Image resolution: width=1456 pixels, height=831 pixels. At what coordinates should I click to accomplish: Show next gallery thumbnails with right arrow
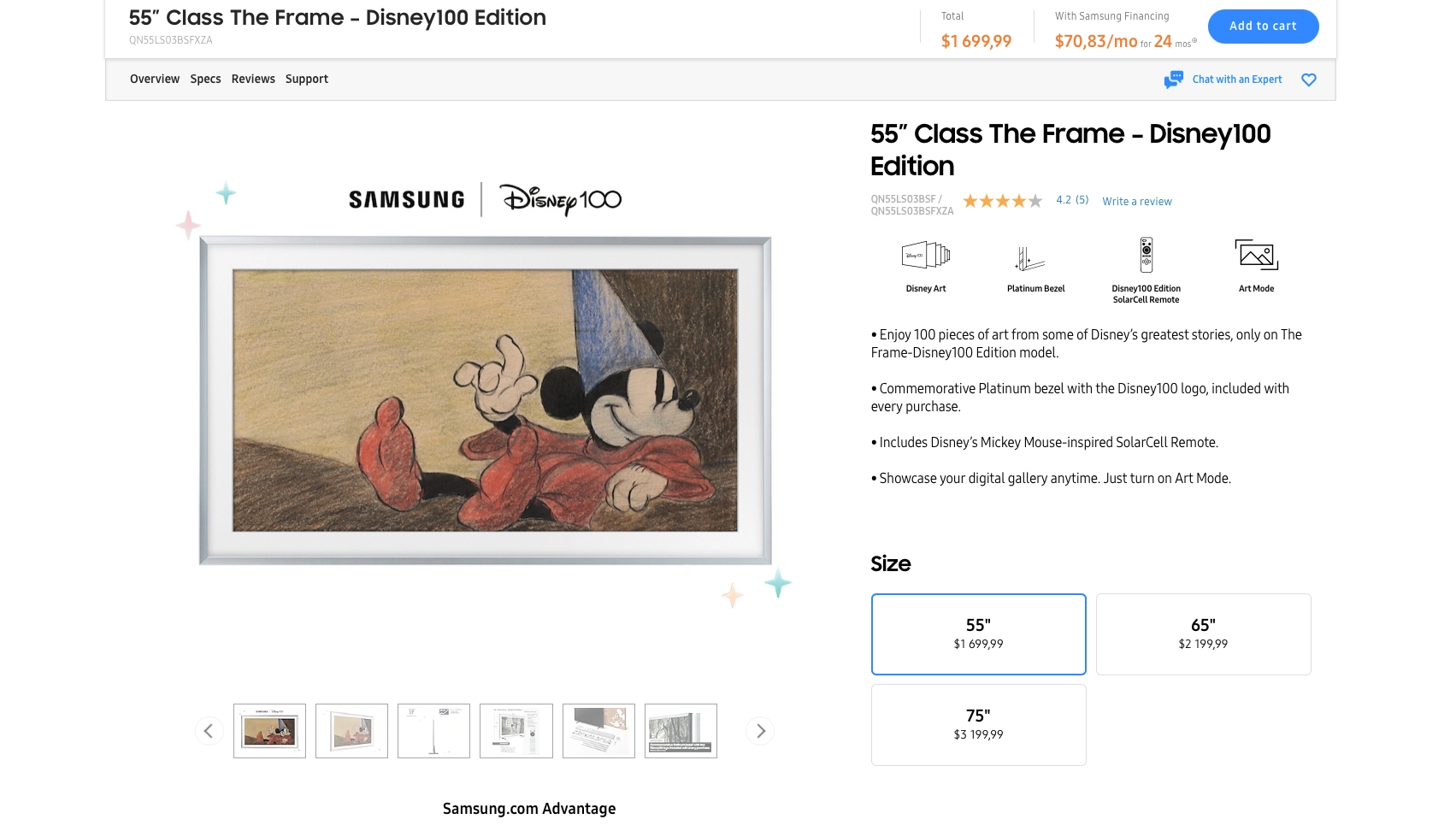pos(760,731)
